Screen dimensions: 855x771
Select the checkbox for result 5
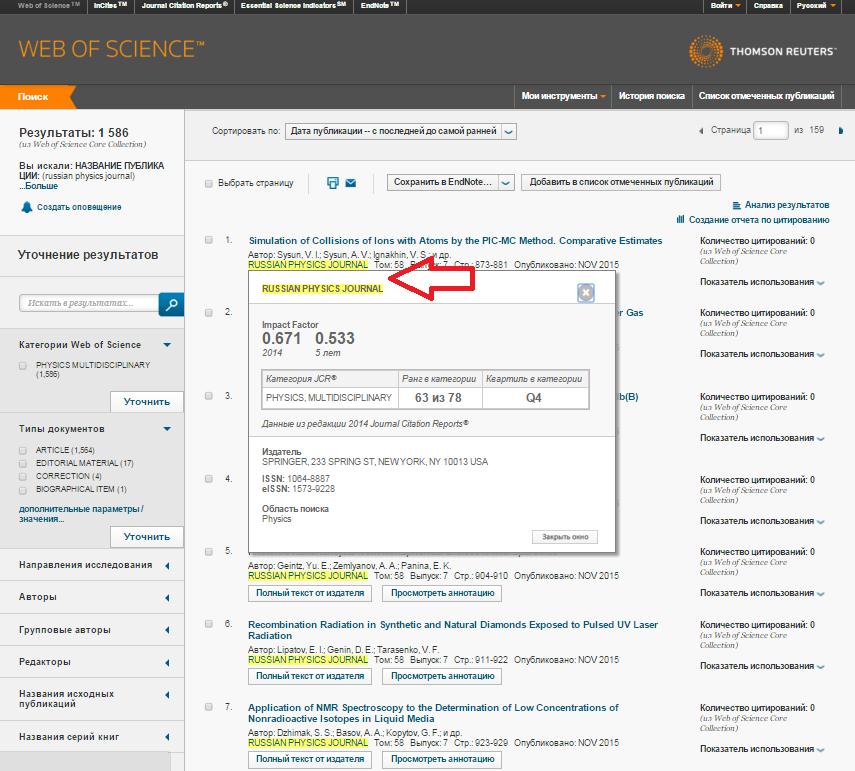tap(208, 551)
